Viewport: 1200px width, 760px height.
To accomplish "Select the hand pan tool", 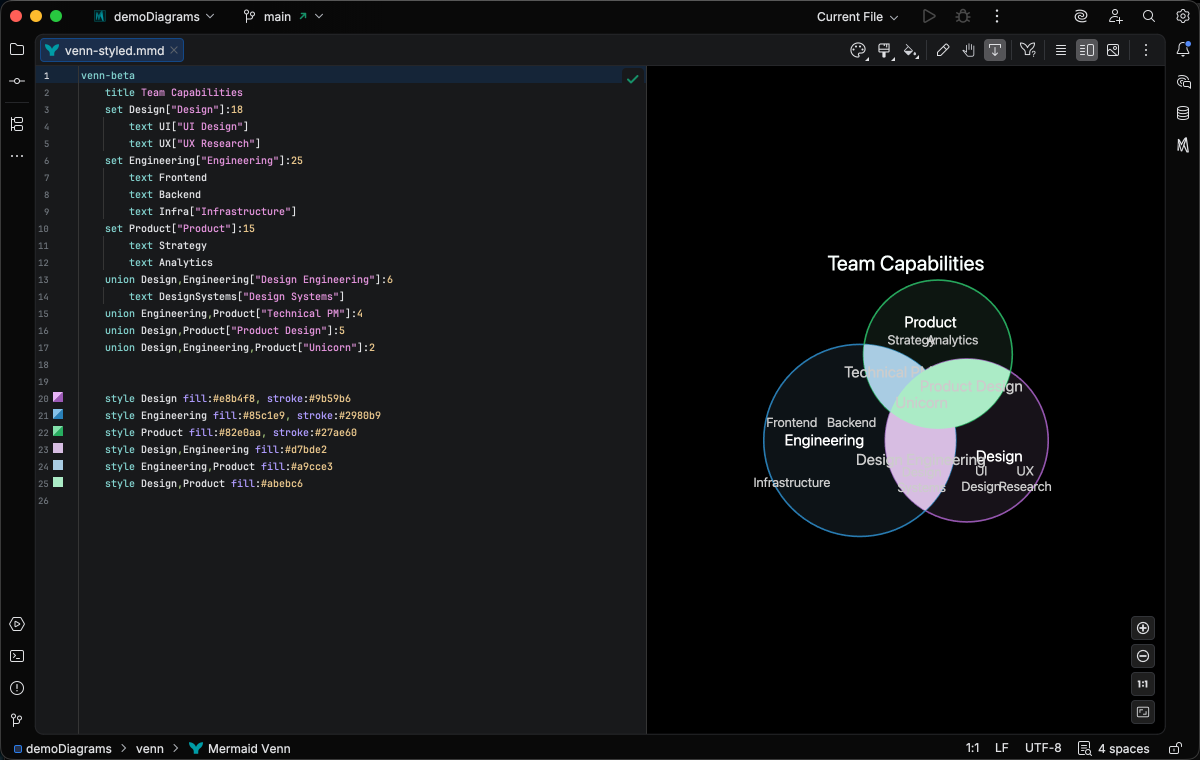I will pyautogui.click(x=968, y=50).
